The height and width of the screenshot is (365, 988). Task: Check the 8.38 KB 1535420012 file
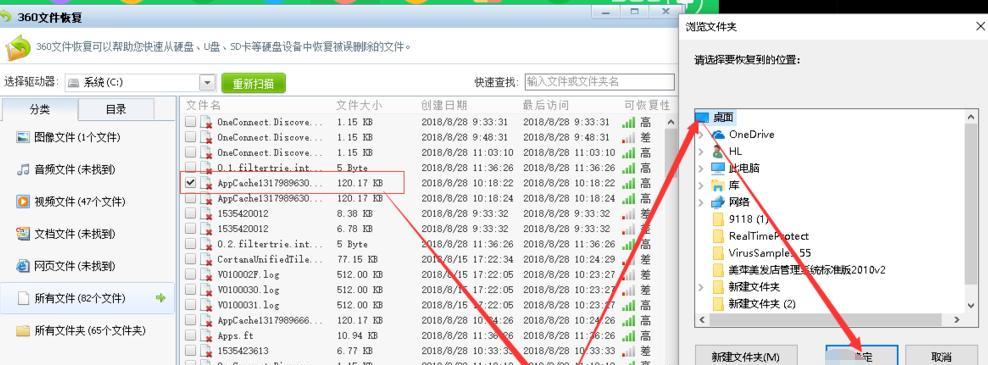190,214
